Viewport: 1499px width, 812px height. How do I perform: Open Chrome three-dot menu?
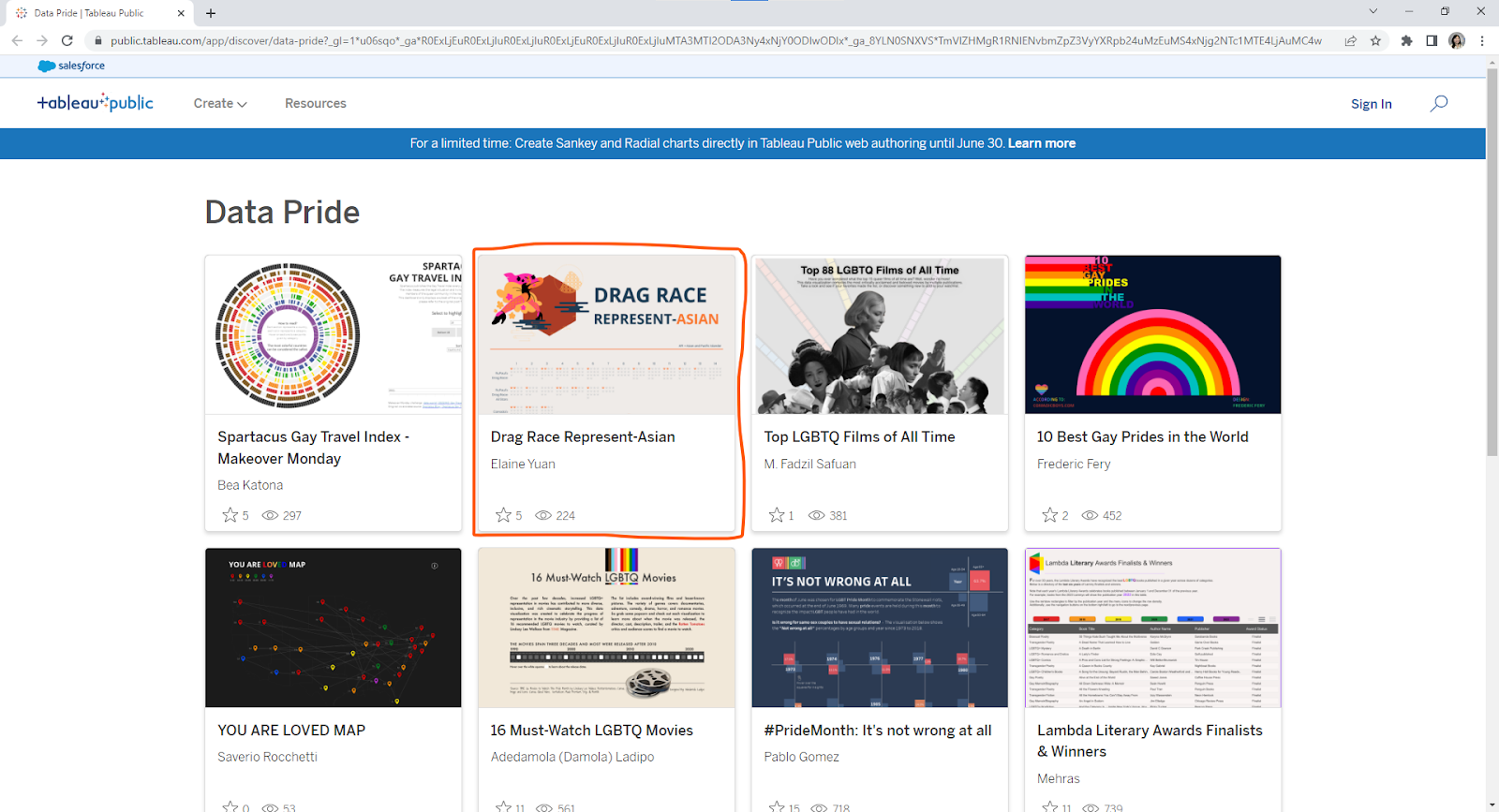click(x=1482, y=40)
